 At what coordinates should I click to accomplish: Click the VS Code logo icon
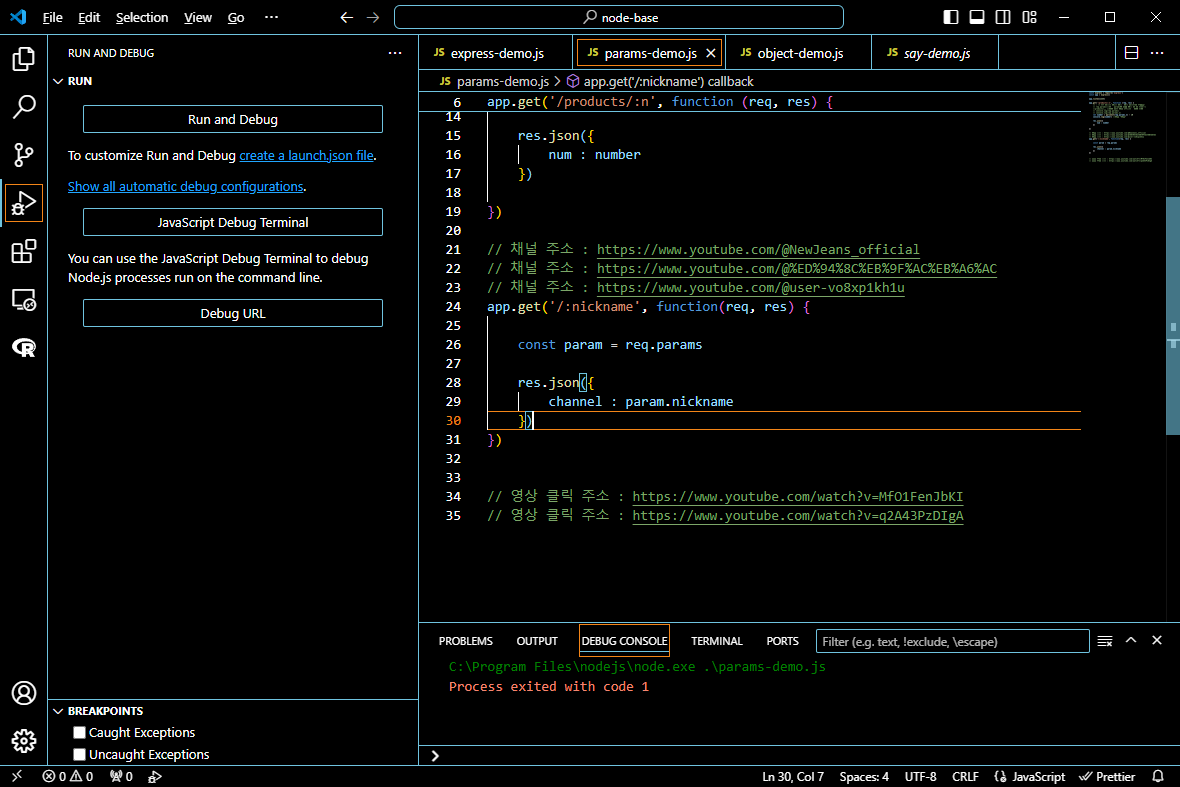(x=18, y=17)
